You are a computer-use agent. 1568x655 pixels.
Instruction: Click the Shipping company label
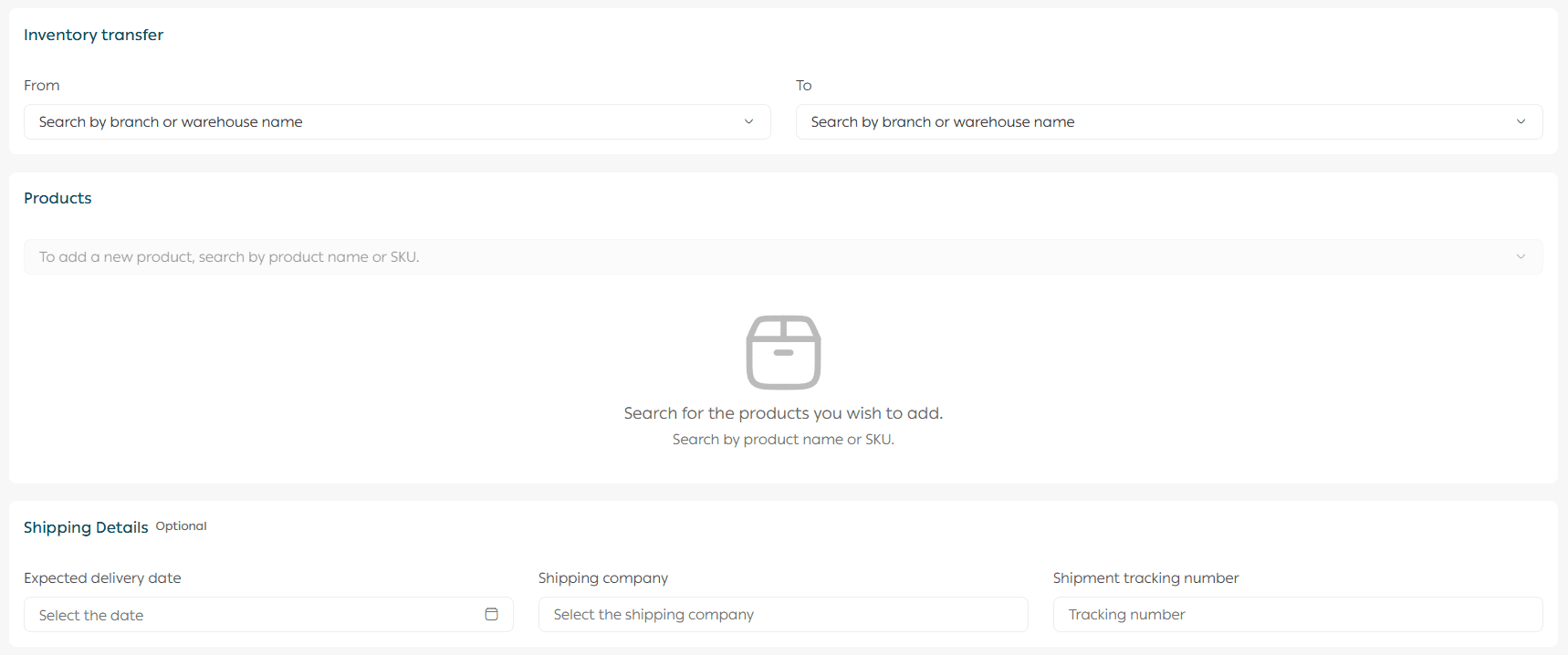click(x=603, y=577)
